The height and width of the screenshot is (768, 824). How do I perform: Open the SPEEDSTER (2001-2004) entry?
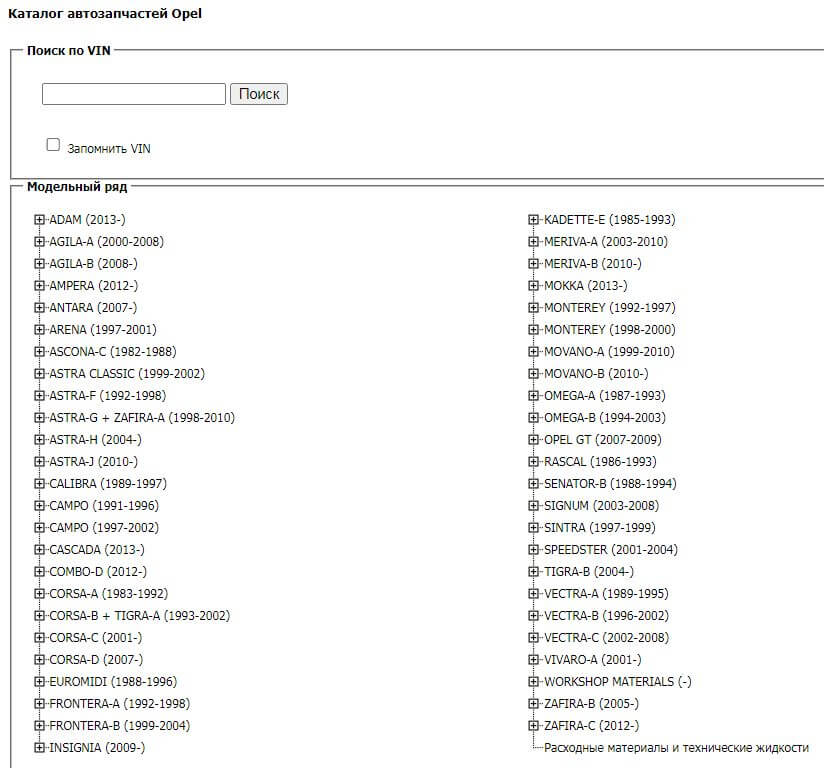pyautogui.click(x=610, y=550)
